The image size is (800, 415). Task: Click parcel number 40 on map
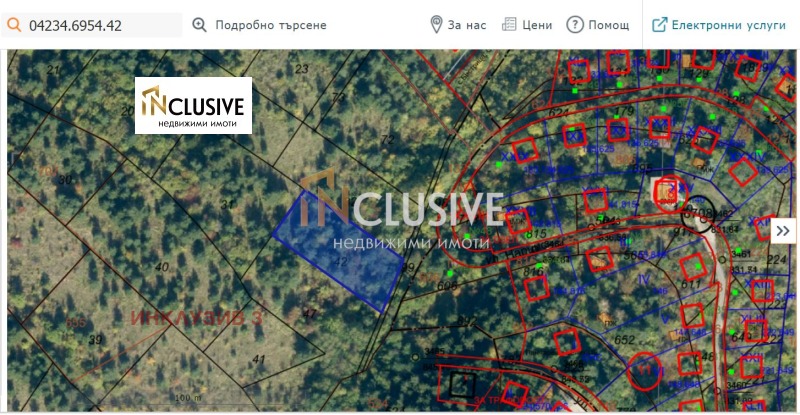click(162, 266)
